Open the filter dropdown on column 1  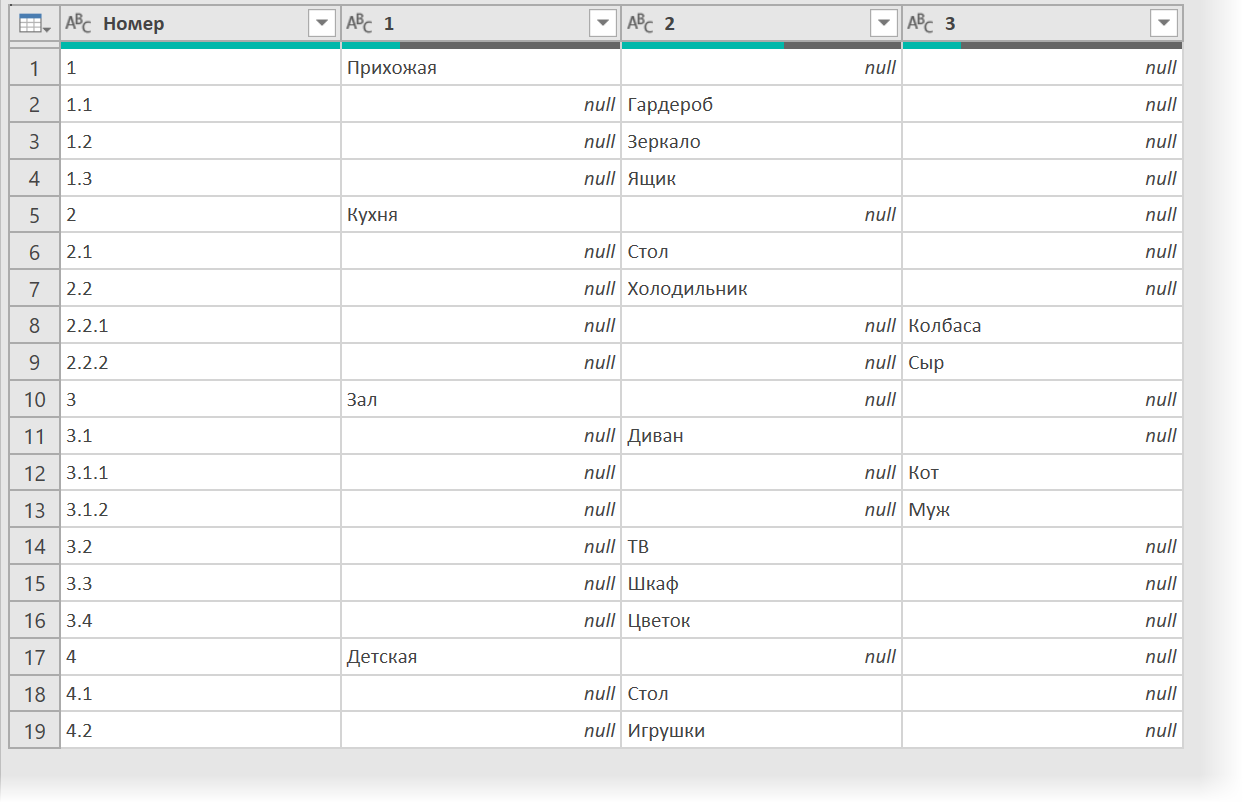[x=602, y=24]
